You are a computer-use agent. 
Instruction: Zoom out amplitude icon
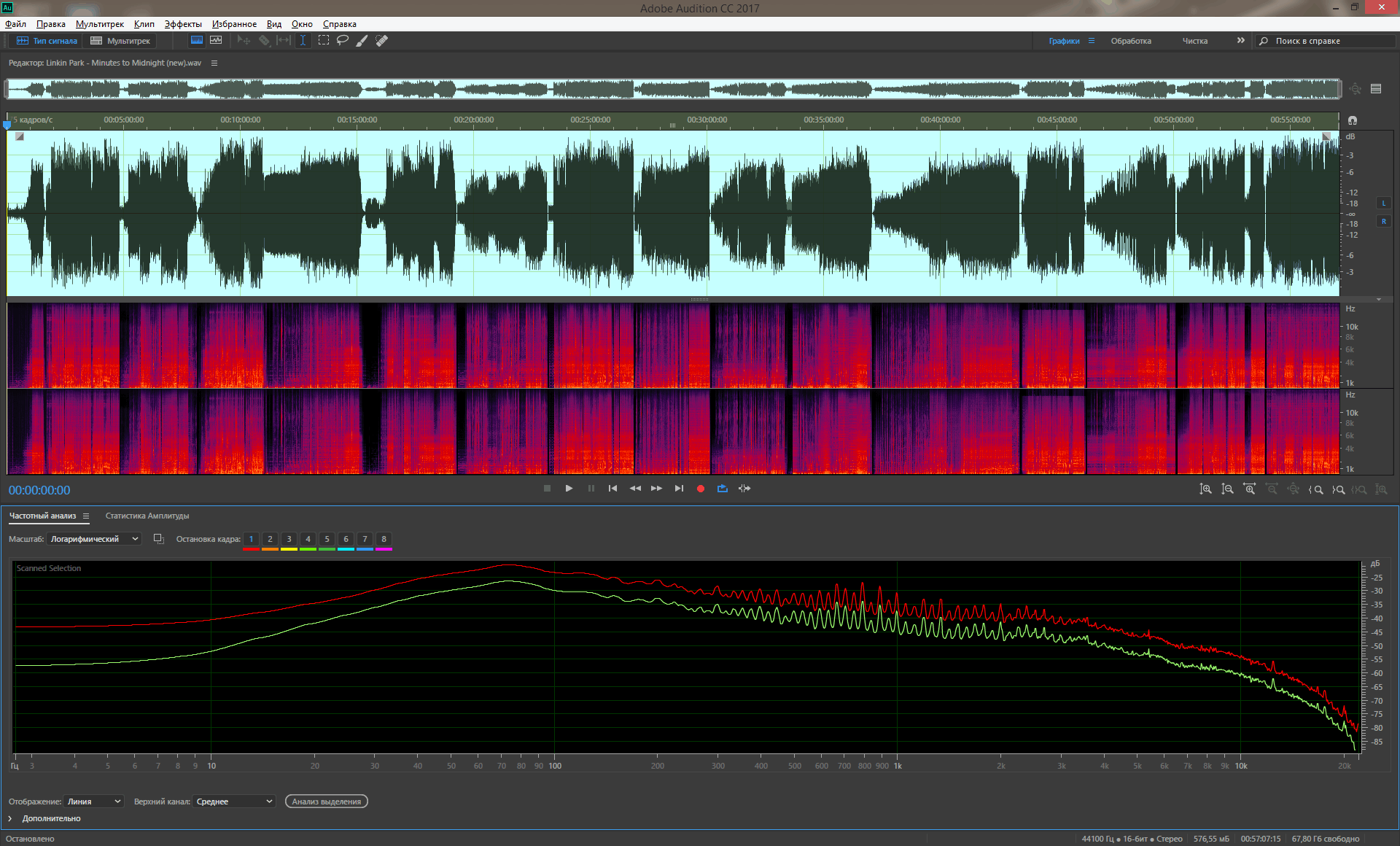(x=1227, y=489)
